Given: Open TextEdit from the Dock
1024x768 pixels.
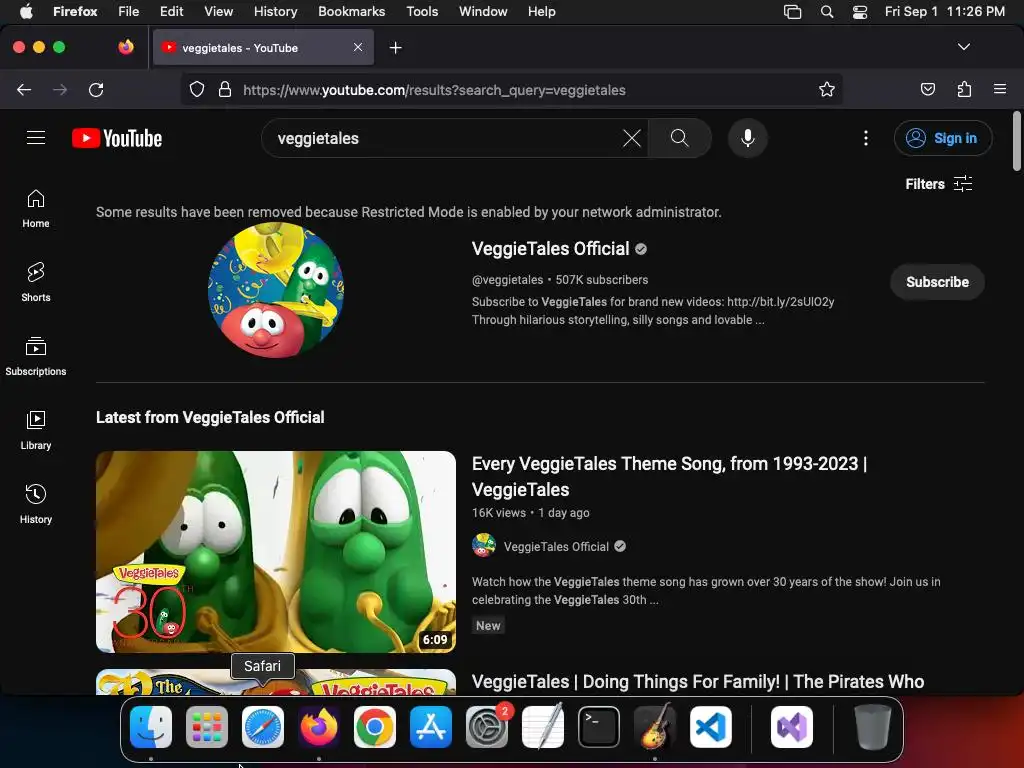Looking at the screenshot, I should [x=543, y=727].
